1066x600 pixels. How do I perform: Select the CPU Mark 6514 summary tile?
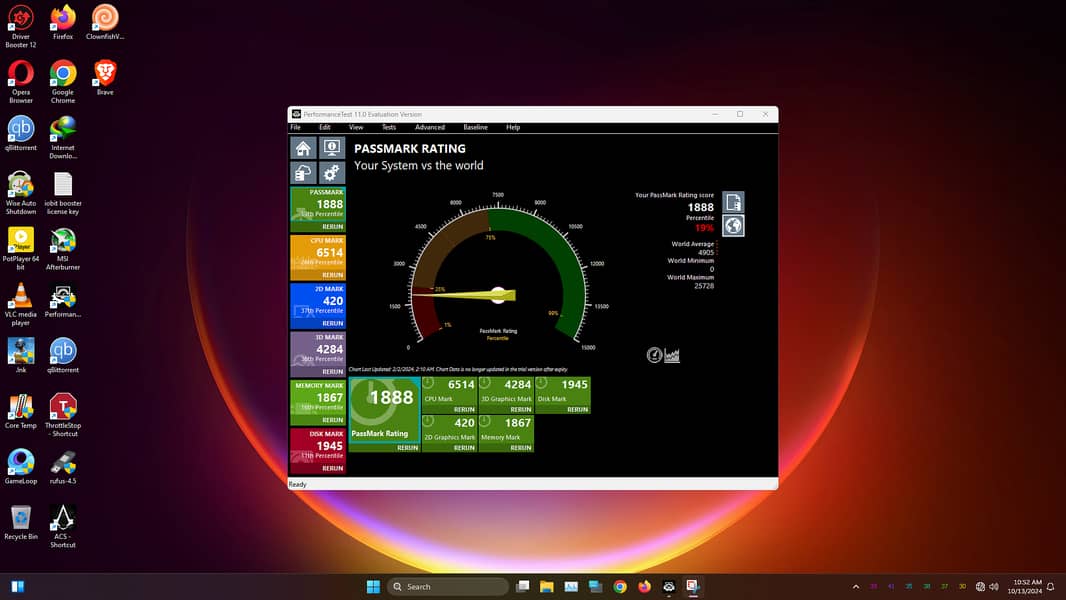[x=449, y=391]
